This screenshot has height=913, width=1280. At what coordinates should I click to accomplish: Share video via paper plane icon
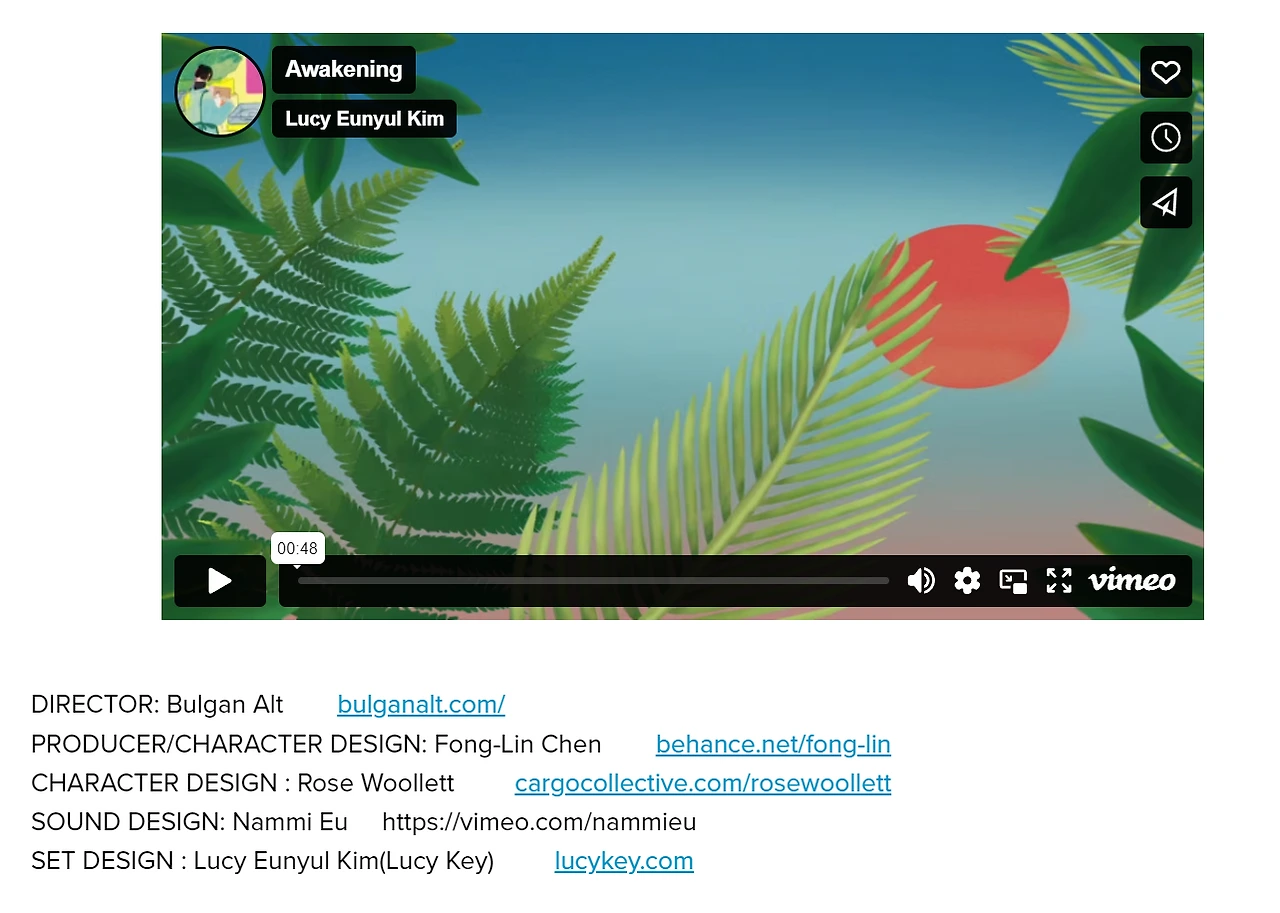tap(1165, 203)
